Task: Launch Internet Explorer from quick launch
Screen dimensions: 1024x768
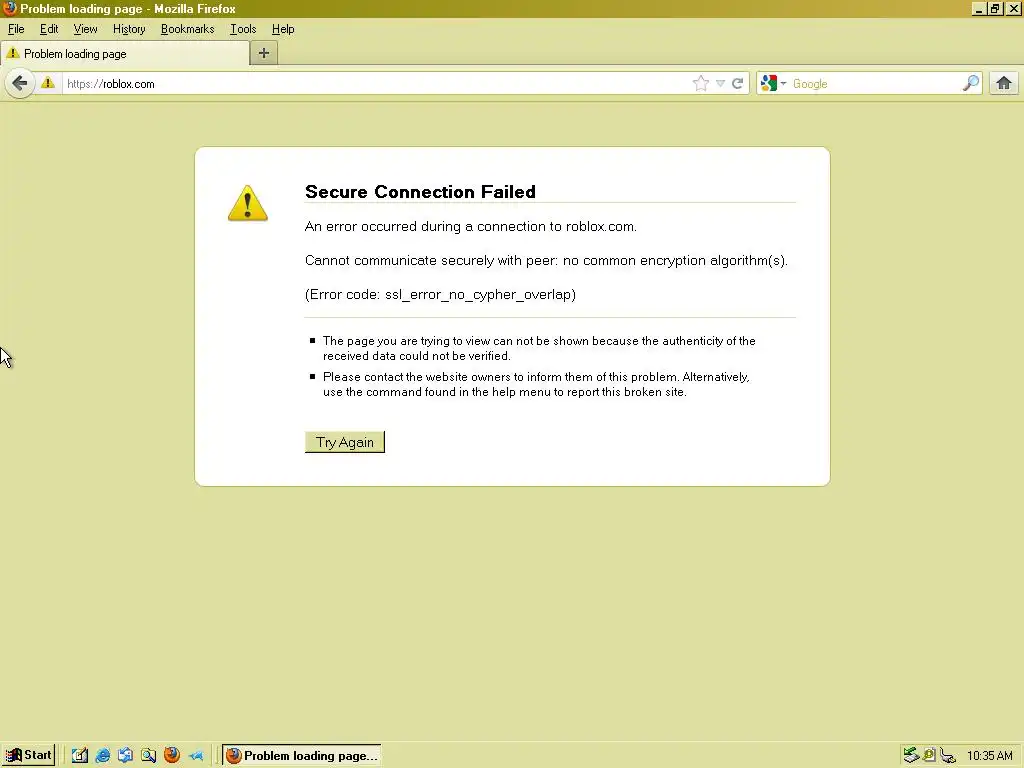Action: [x=103, y=756]
